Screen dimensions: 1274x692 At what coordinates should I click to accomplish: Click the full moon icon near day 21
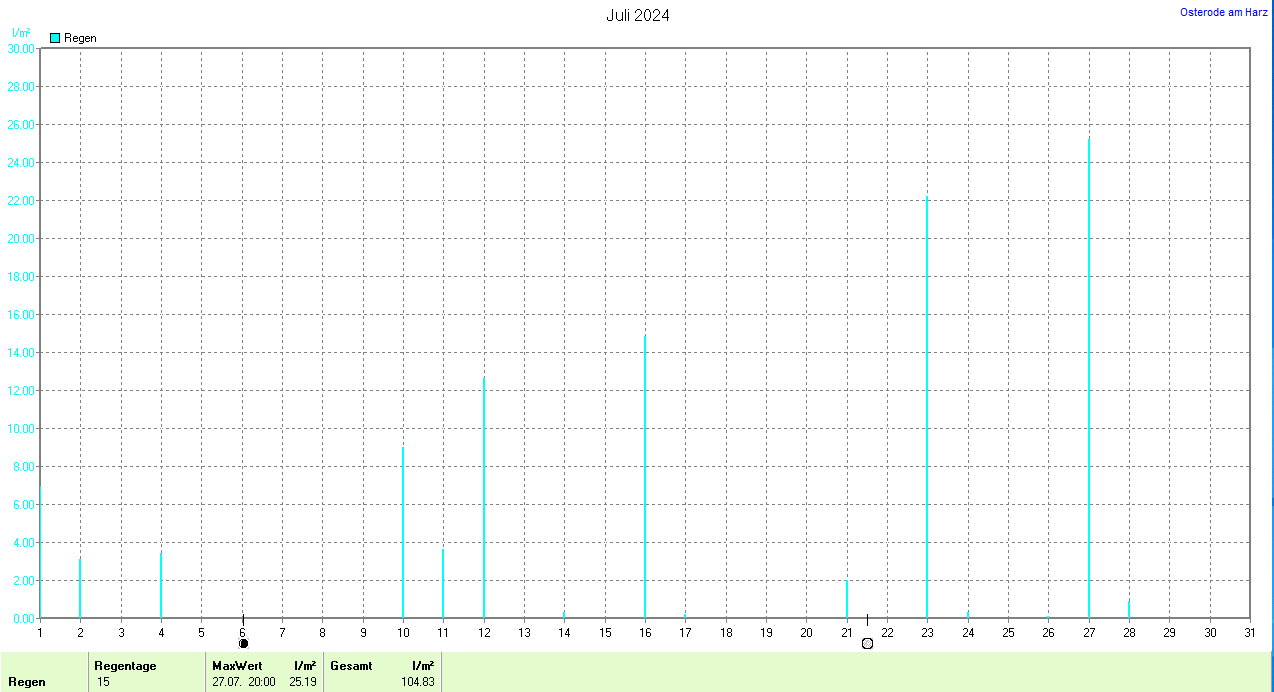867,643
